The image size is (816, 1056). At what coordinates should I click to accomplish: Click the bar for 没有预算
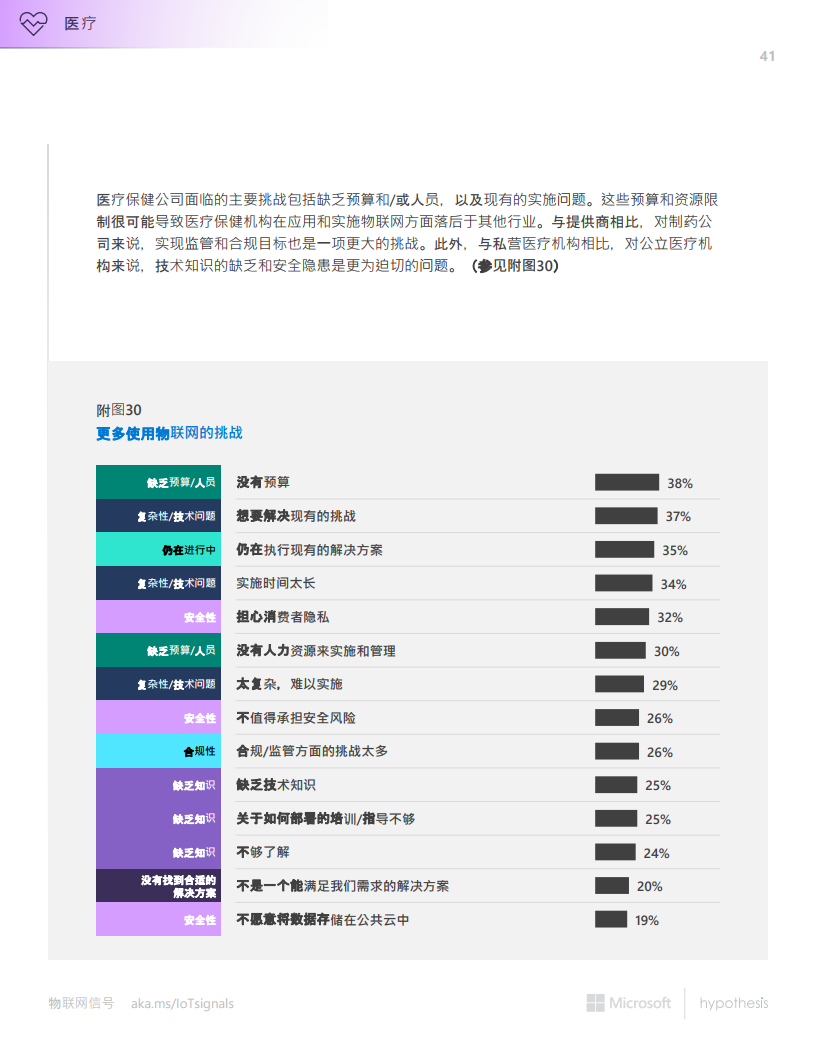click(x=627, y=482)
